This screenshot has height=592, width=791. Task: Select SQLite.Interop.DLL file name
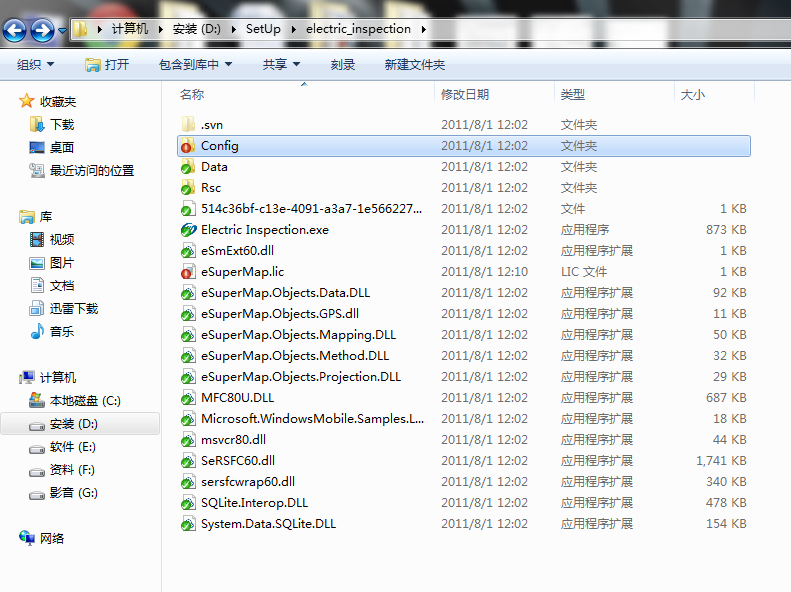254,503
